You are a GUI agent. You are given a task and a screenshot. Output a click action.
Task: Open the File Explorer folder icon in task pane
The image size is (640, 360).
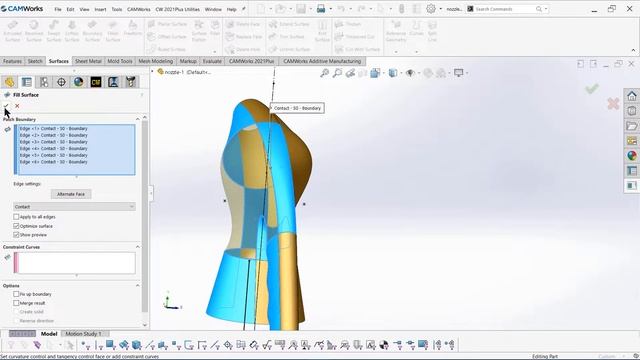pos(632,126)
